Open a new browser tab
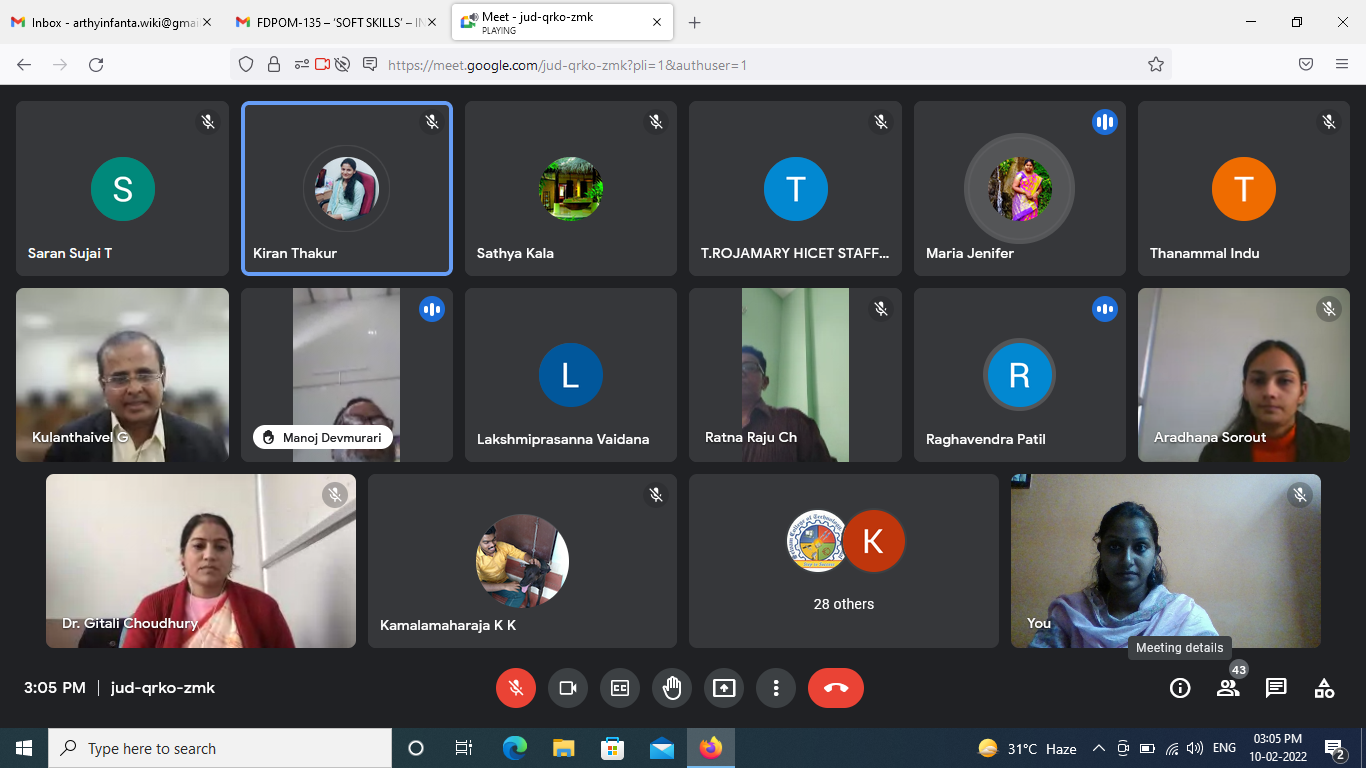This screenshot has height=768, width=1366. 695,22
